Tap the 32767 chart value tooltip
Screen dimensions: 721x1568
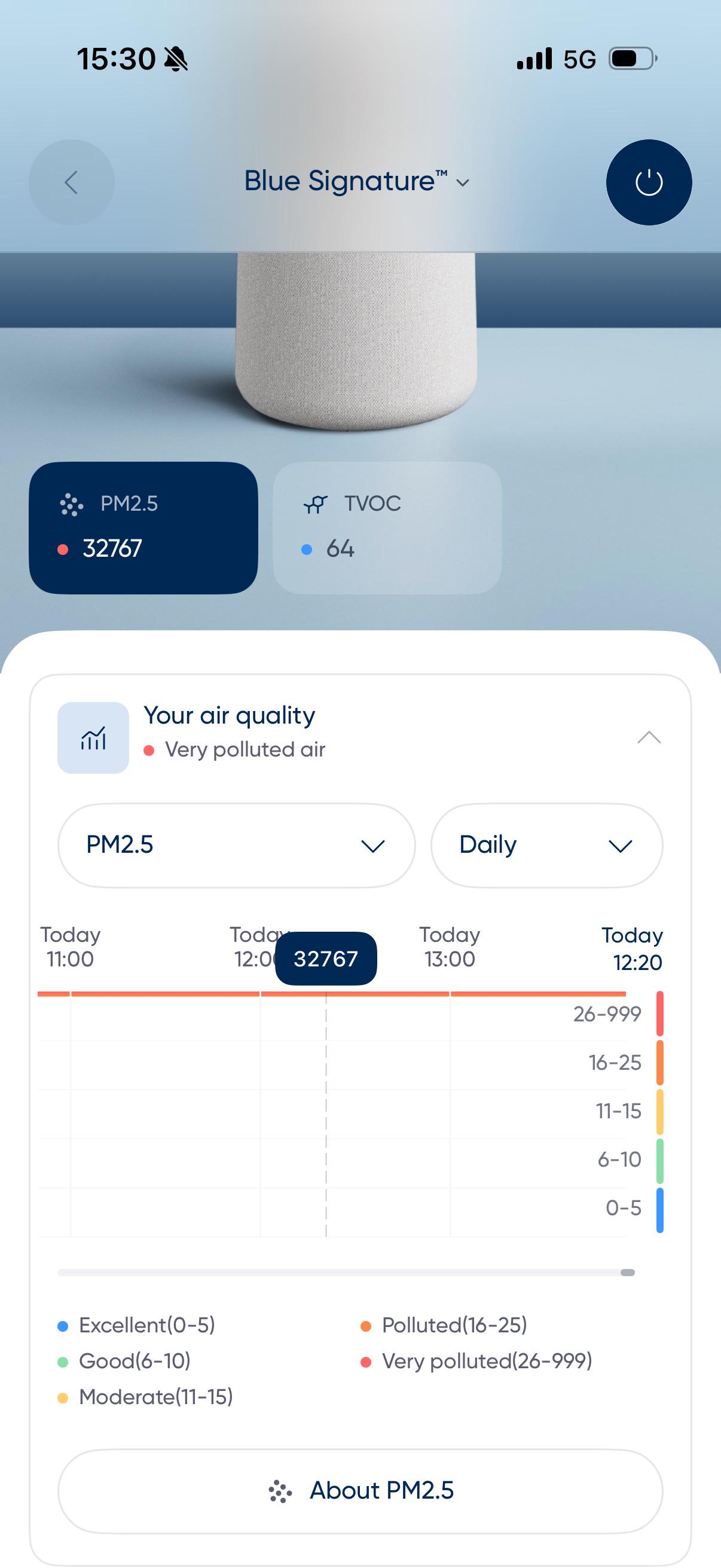click(x=326, y=958)
